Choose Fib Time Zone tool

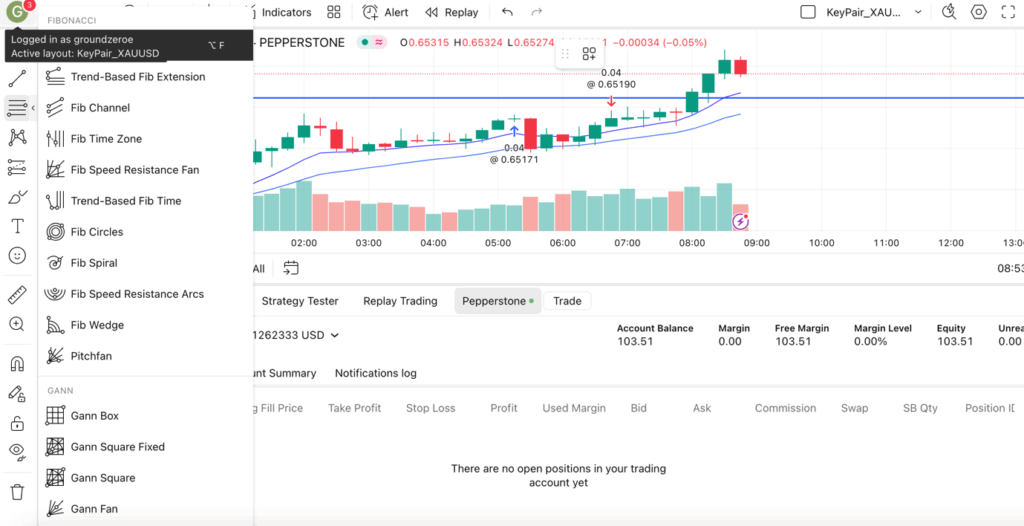(145, 139)
